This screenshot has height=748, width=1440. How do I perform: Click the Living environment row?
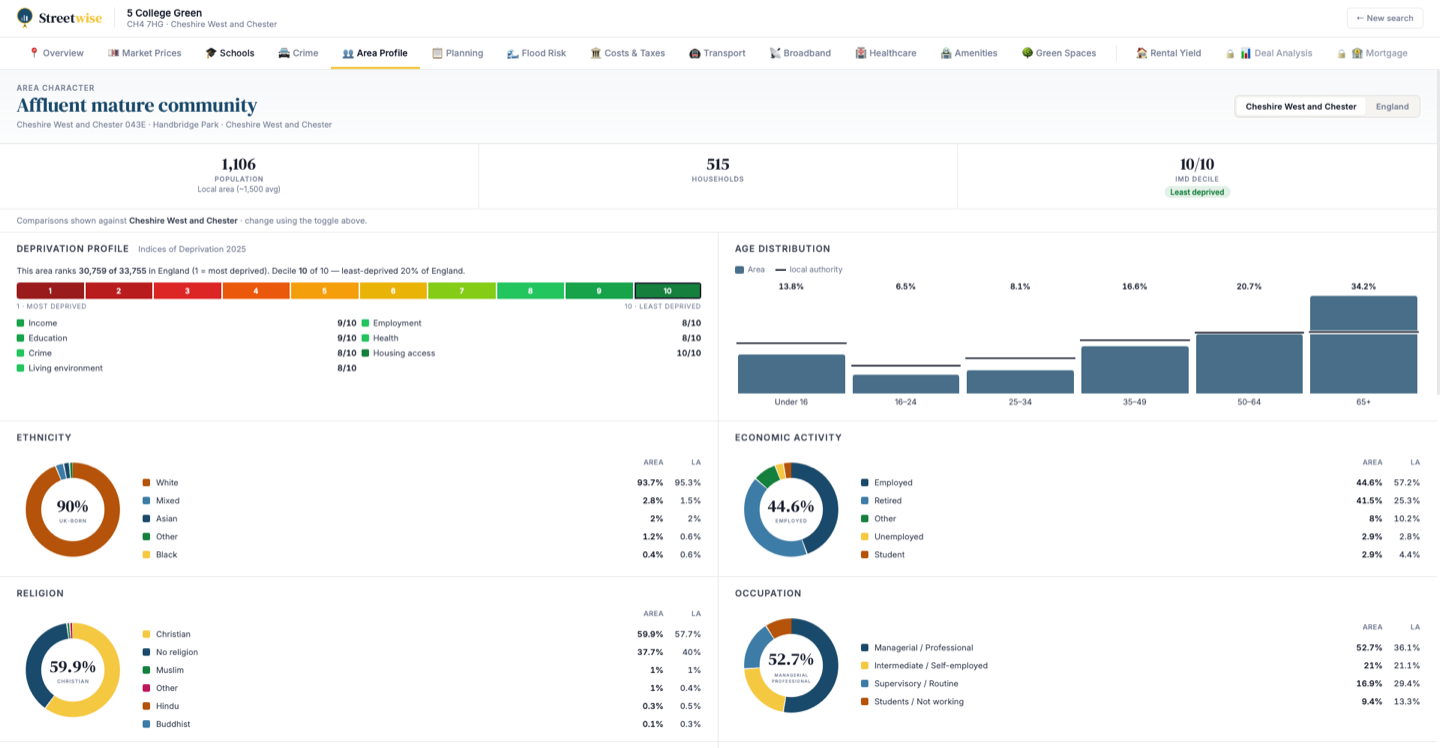187,368
